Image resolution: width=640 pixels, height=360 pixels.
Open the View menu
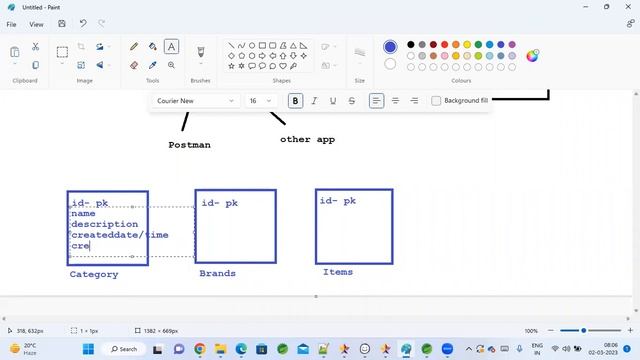pyautogui.click(x=36, y=24)
